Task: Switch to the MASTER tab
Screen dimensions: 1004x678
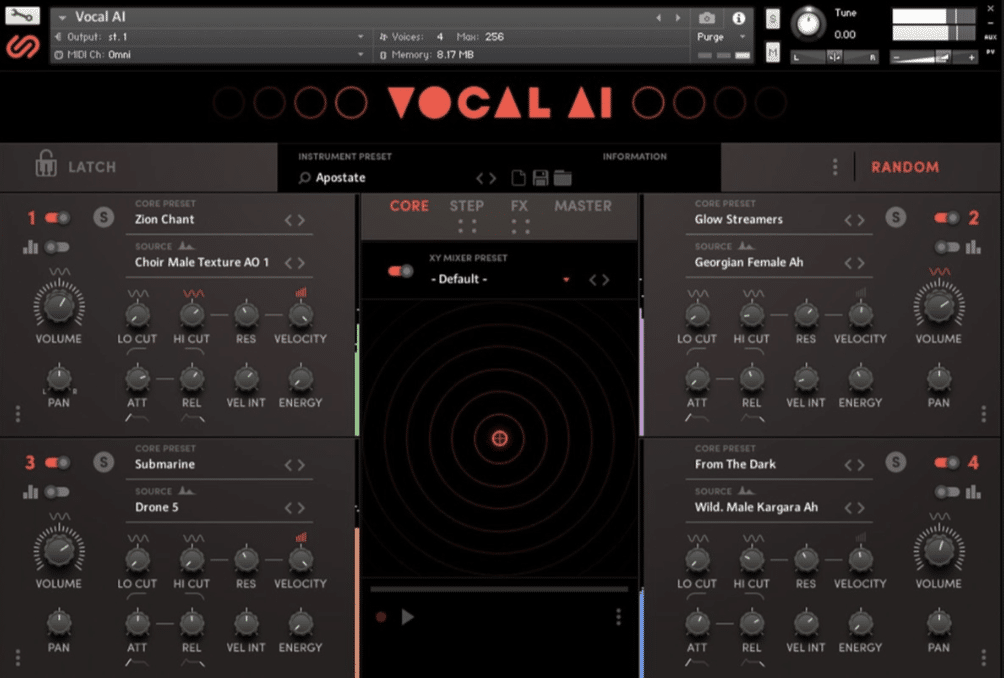Action: (x=583, y=206)
